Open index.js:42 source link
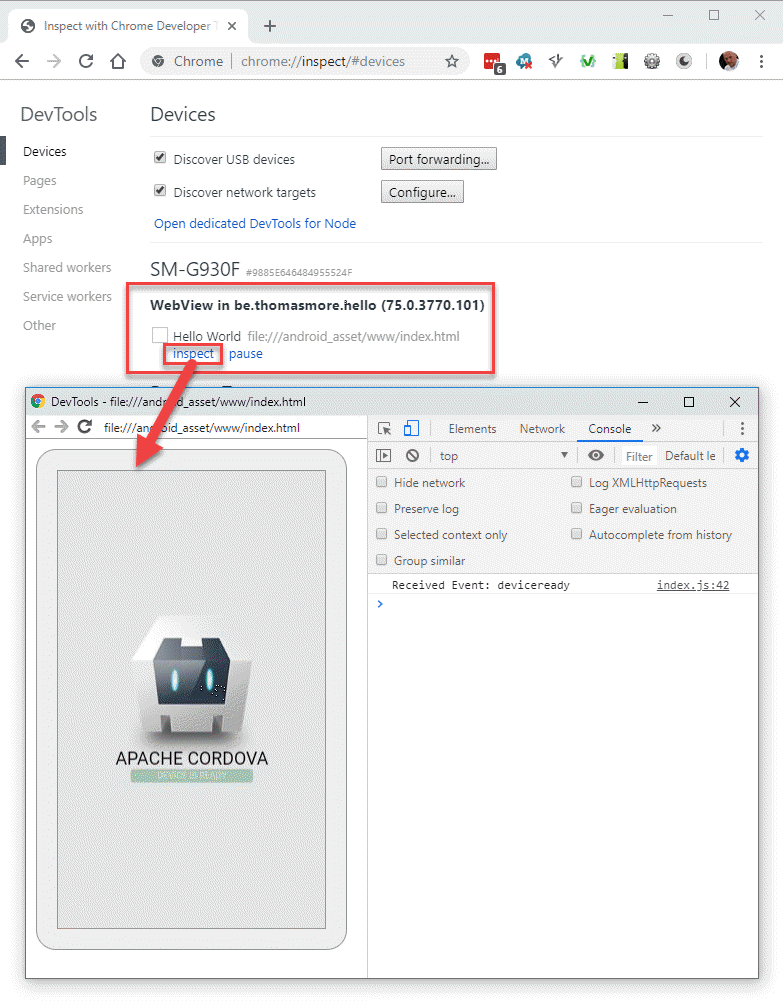Image resolution: width=783 pixels, height=1001 pixels. tap(693, 585)
